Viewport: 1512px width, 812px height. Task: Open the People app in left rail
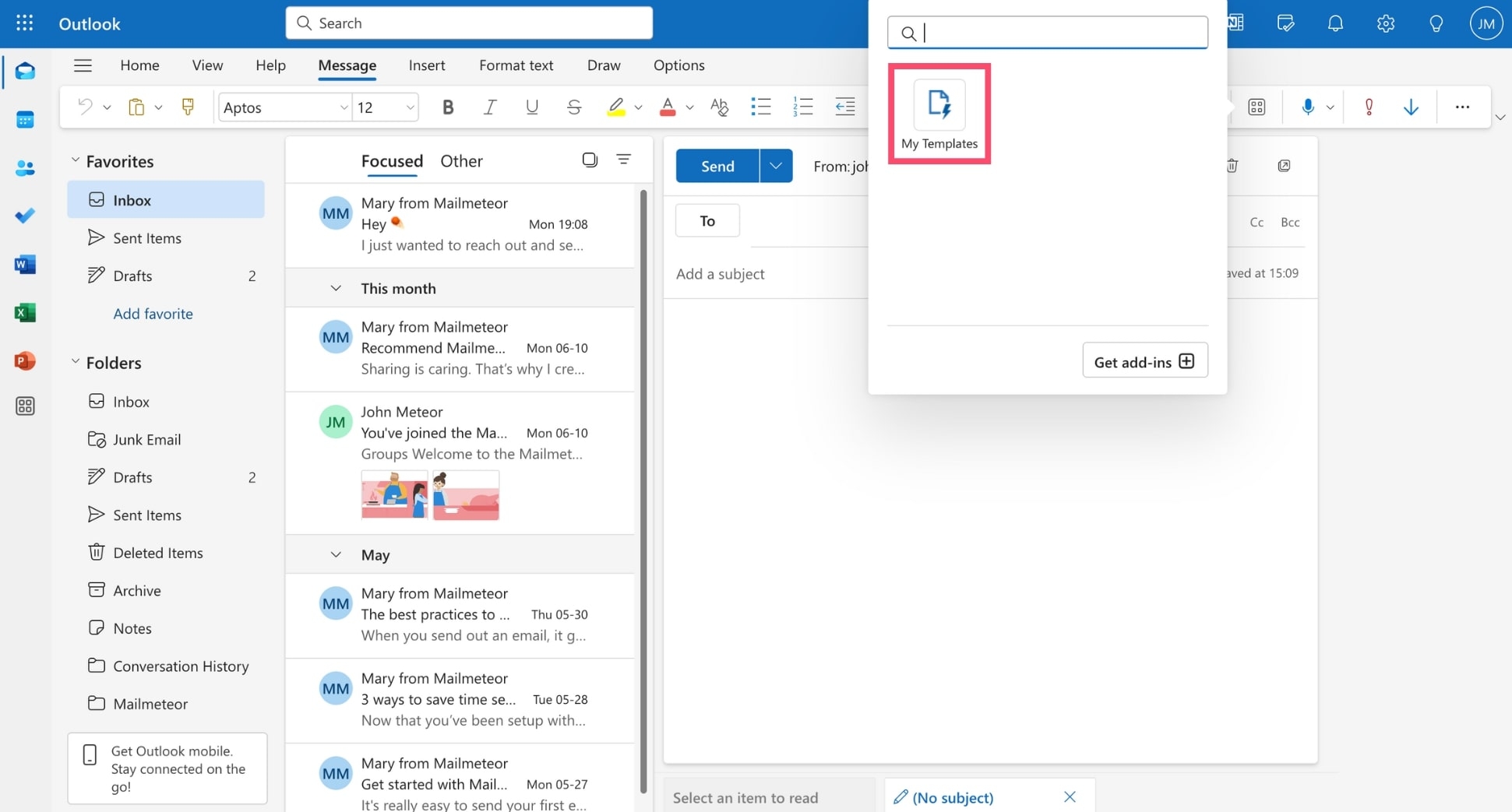pos(25,168)
